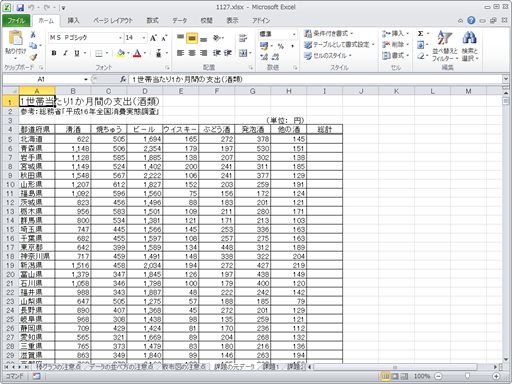Toggle Bold formatting
This screenshot has width=512, height=384.
tap(54, 53)
